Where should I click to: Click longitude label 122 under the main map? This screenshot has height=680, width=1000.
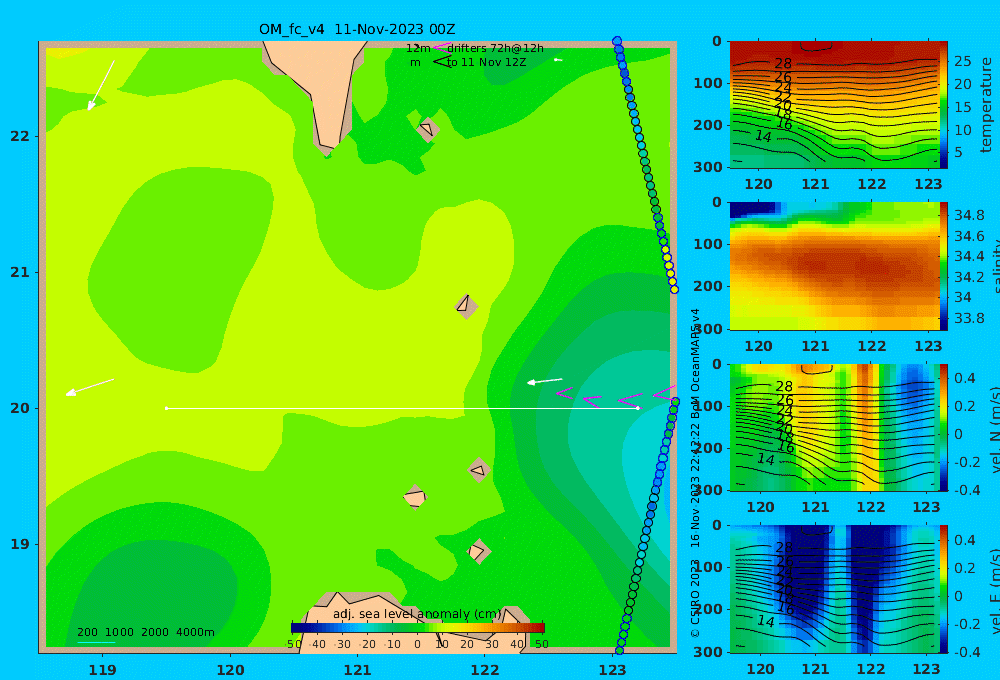485,670
